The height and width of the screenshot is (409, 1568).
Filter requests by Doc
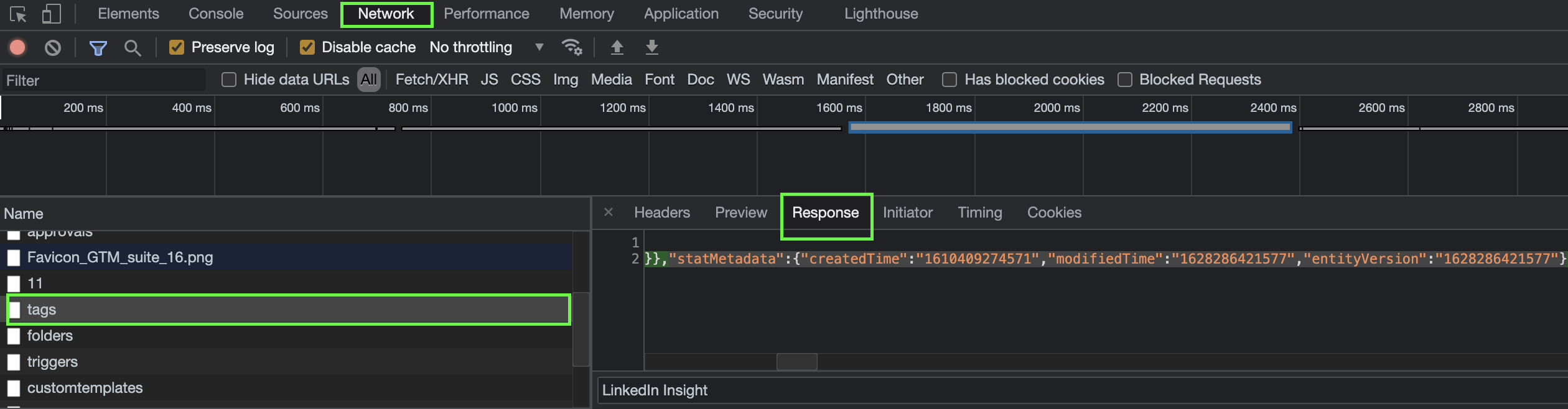(x=701, y=80)
